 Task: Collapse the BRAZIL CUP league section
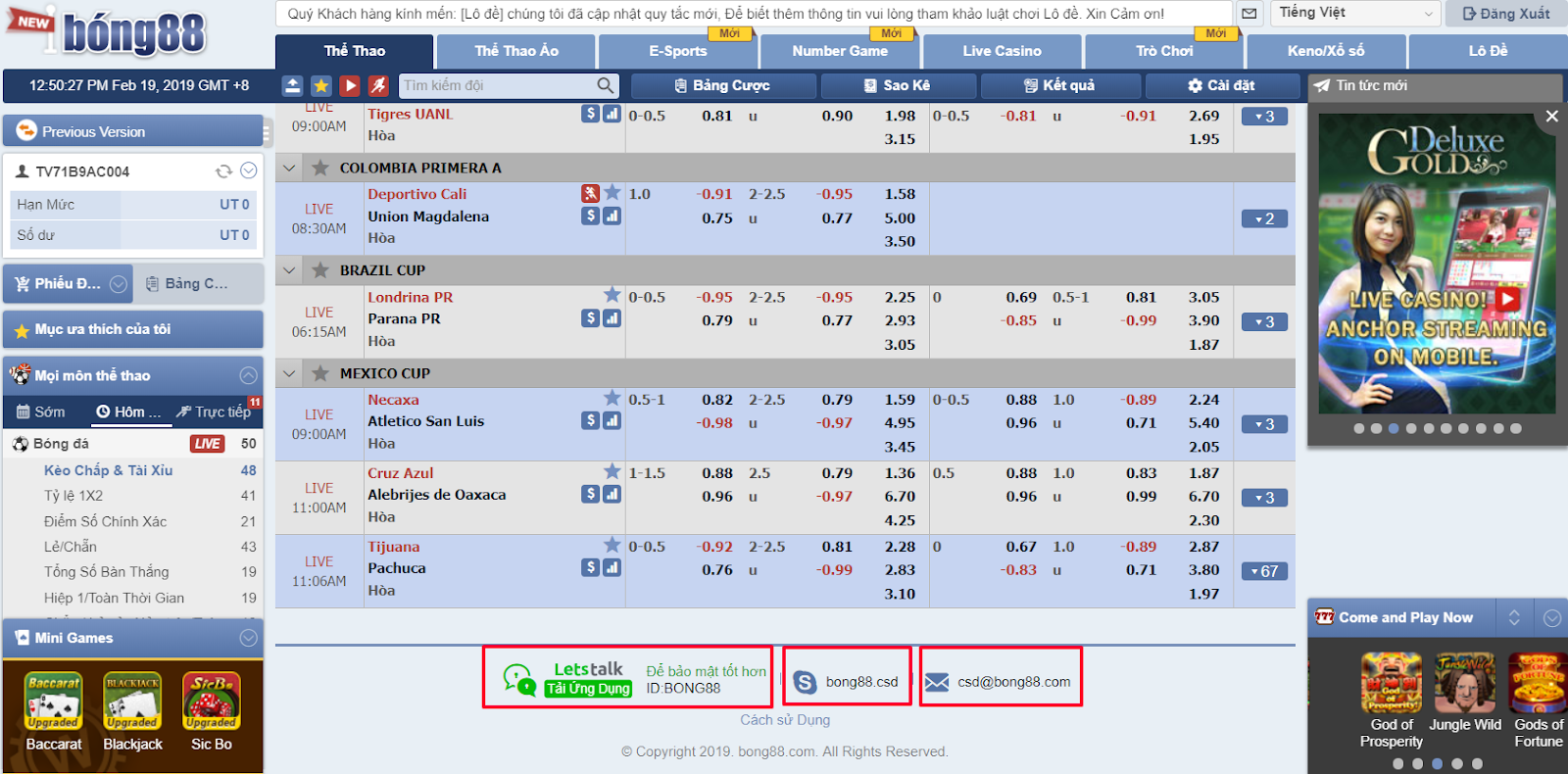(x=289, y=270)
